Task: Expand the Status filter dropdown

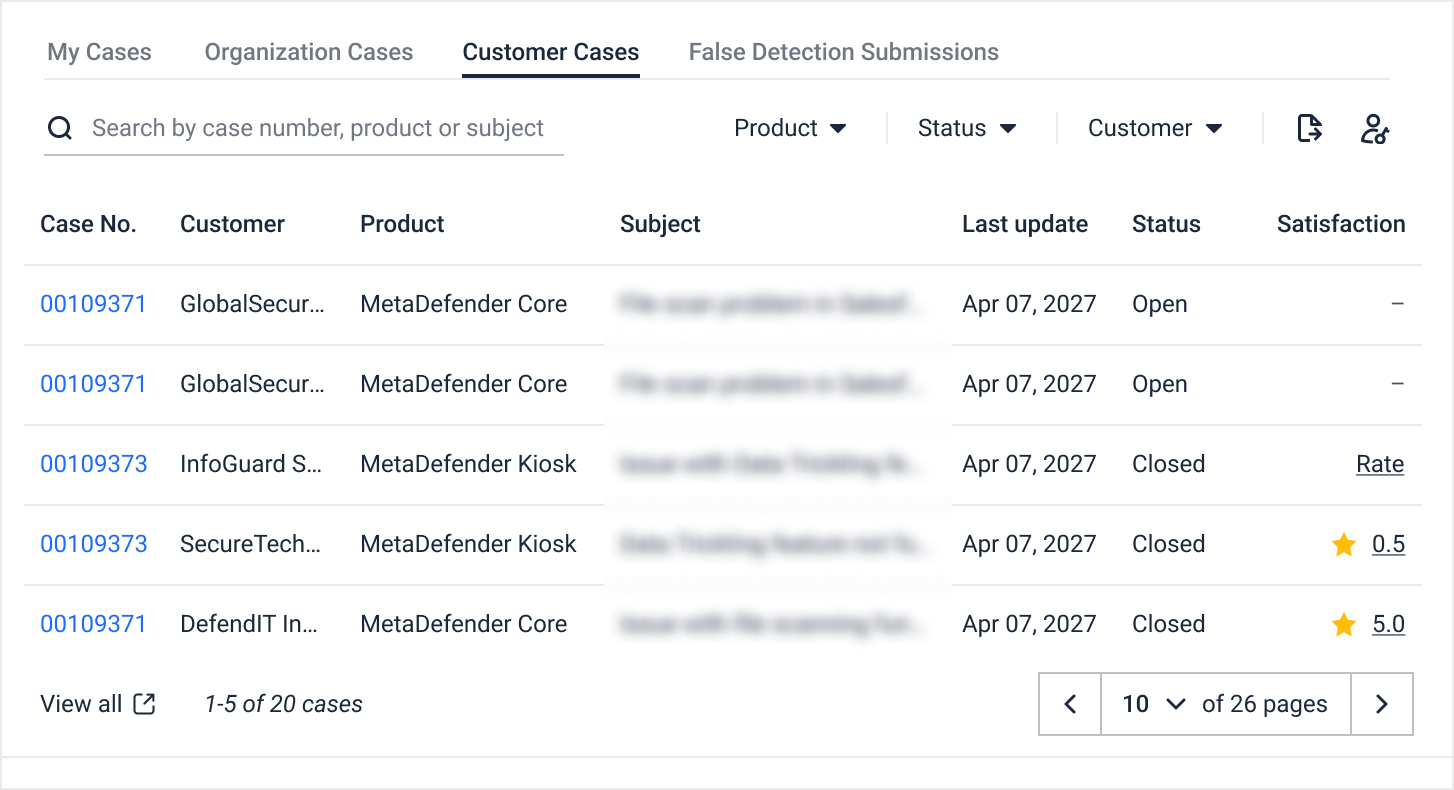Action: 967,128
